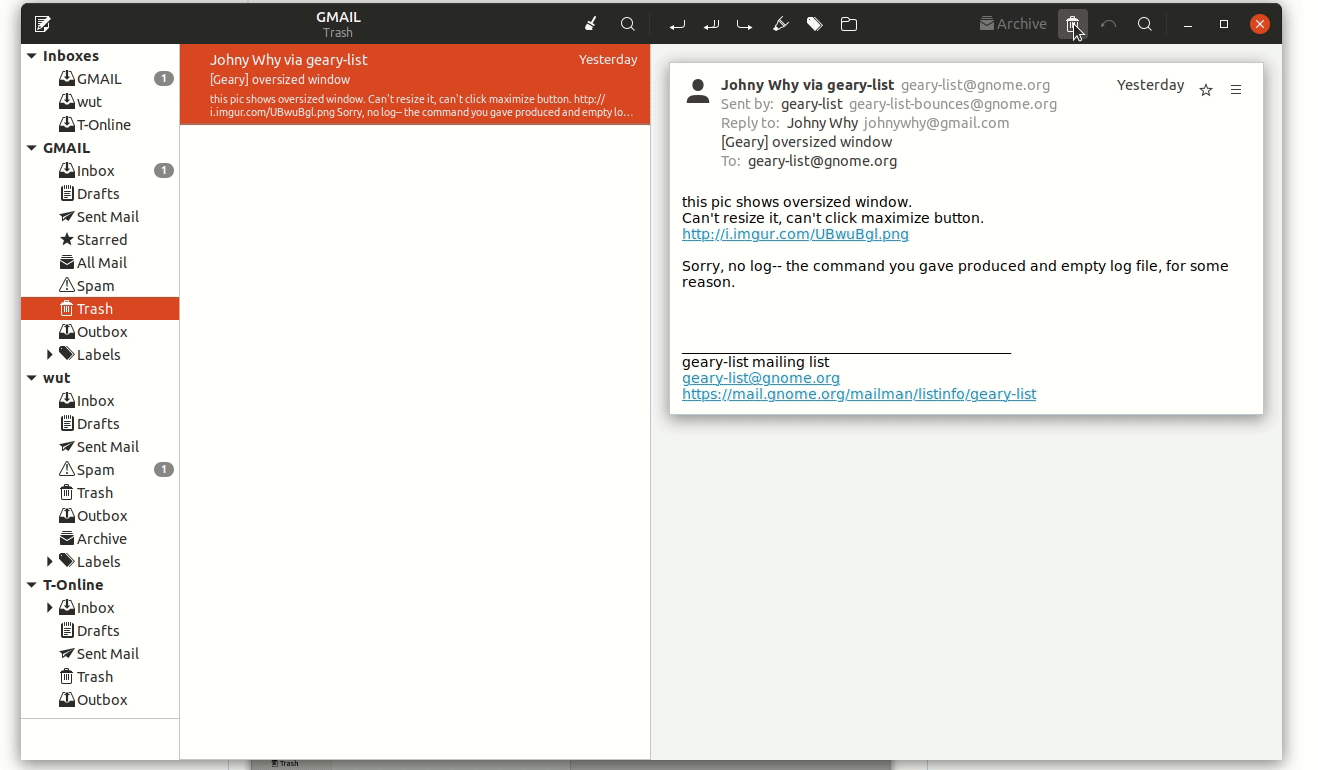Open the Archive folder in wut
Image resolution: width=1318 pixels, height=770 pixels.
[100, 539]
